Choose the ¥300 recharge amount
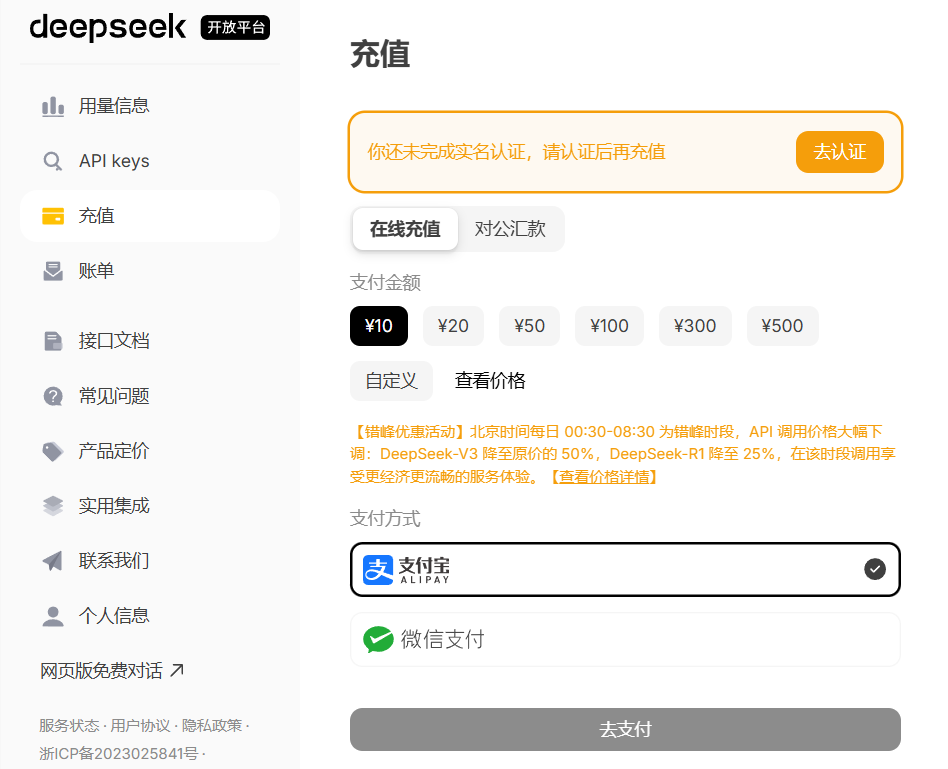The image size is (948, 769). click(x=695, y=326)
